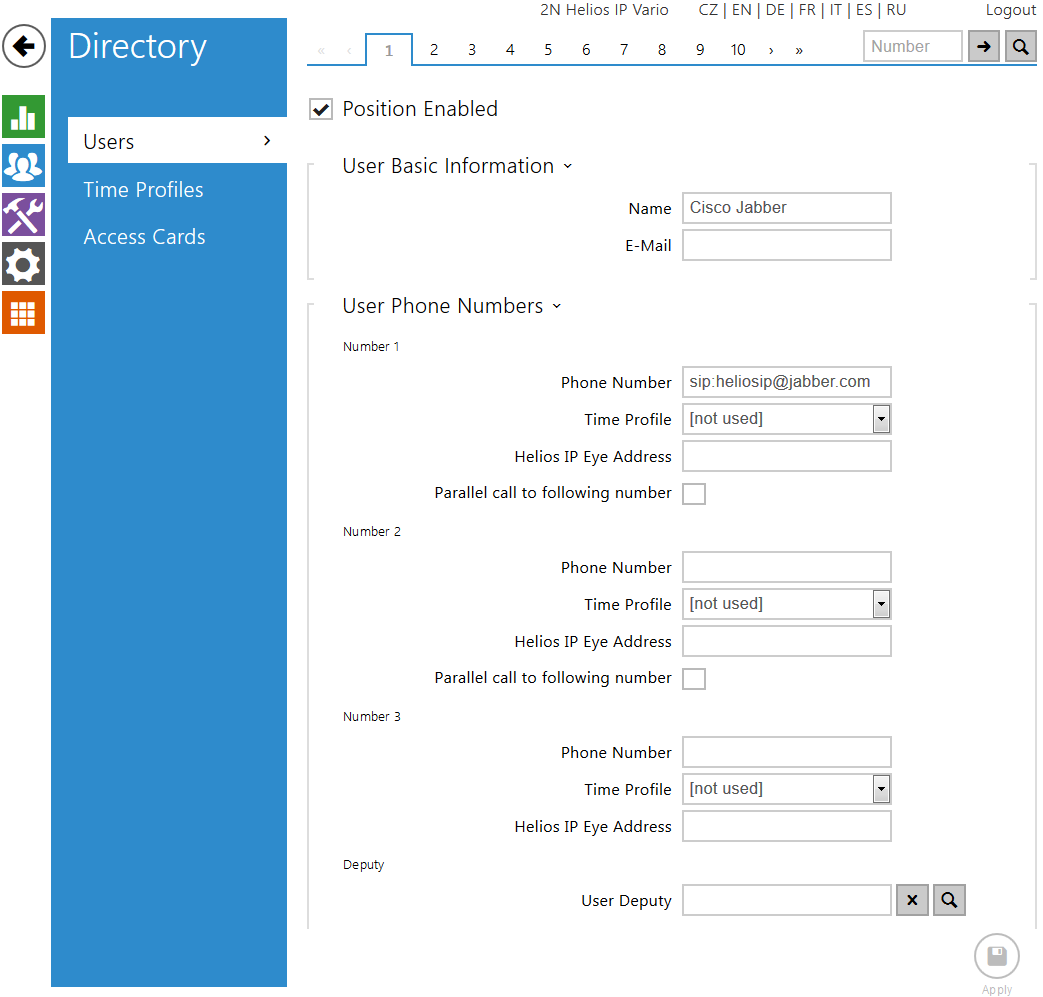The image size is (1043, 997).
Task: Uncheck the Position Enabled checkbox
Action: 321,110
